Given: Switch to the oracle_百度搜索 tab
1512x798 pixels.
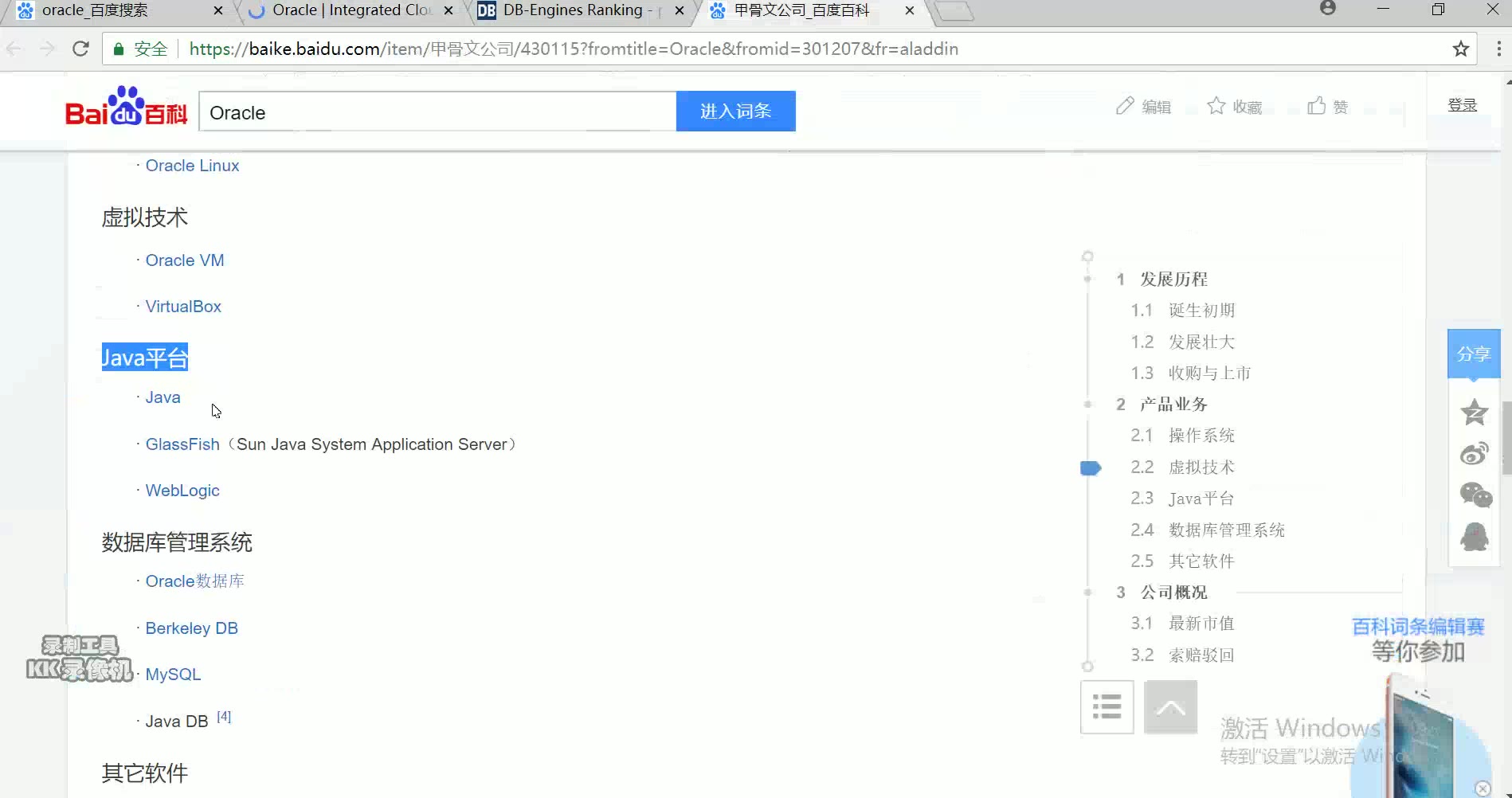Looking at the screenshot, I should (104, 10).
